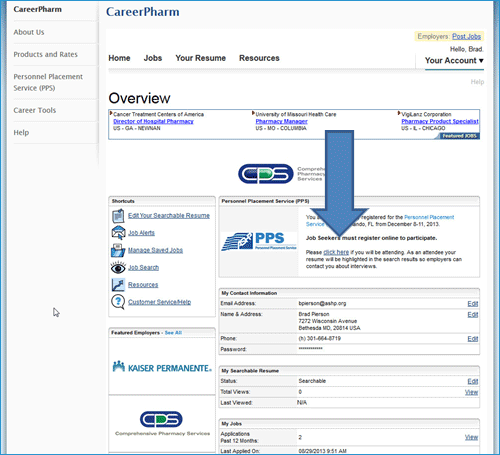Click the VigiLanz Corporation text
Viewport: 500px width, 455px height.
click(x=426, y=114)
